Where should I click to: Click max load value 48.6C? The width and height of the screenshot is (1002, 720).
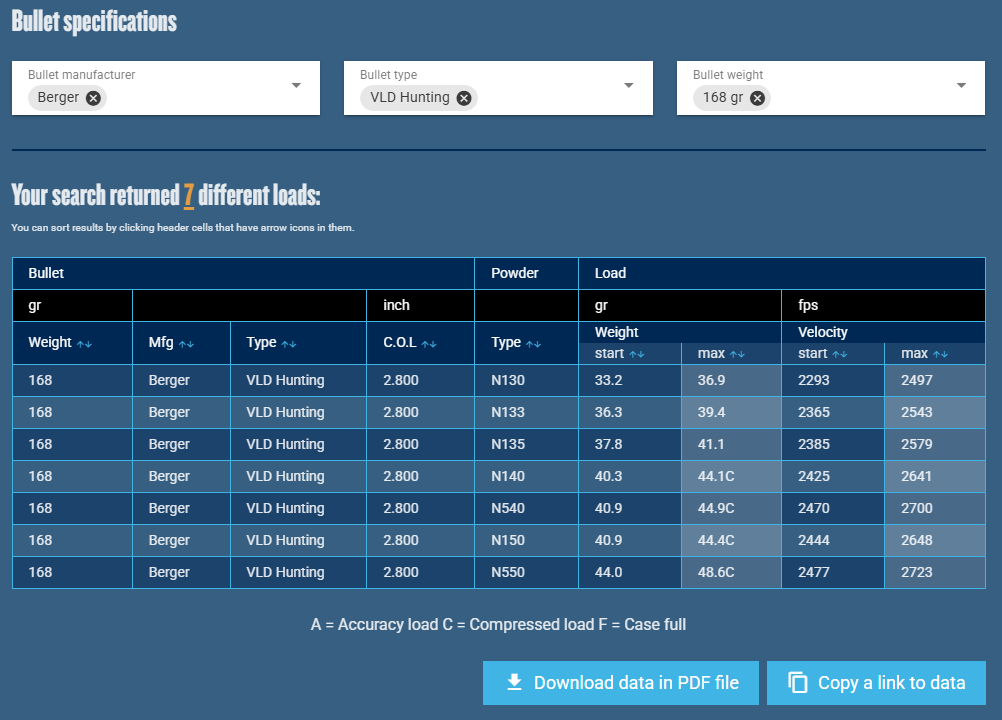pos(716,572)
